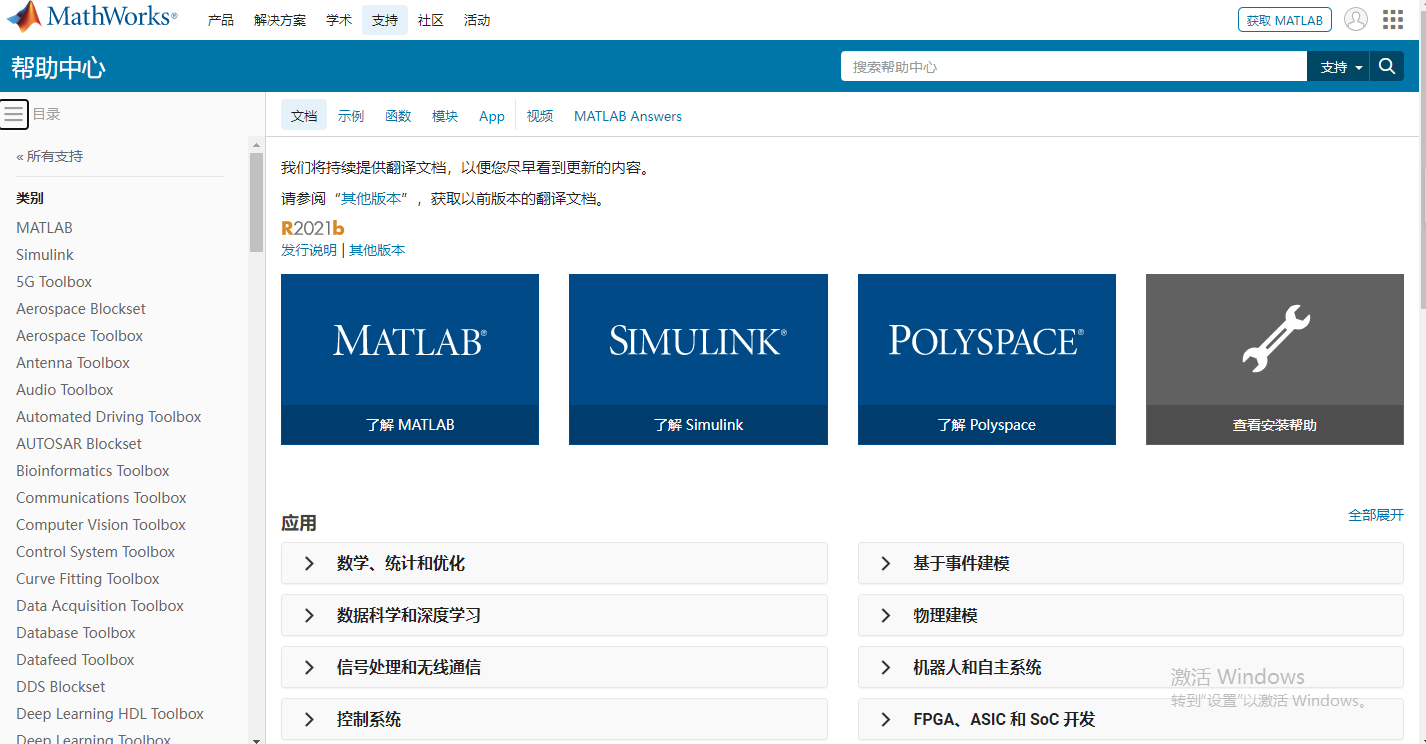
Task: Select Deep Learning HDL Toolbox in the sidebar
Action: pyautogui.click(x=110, y=714)
